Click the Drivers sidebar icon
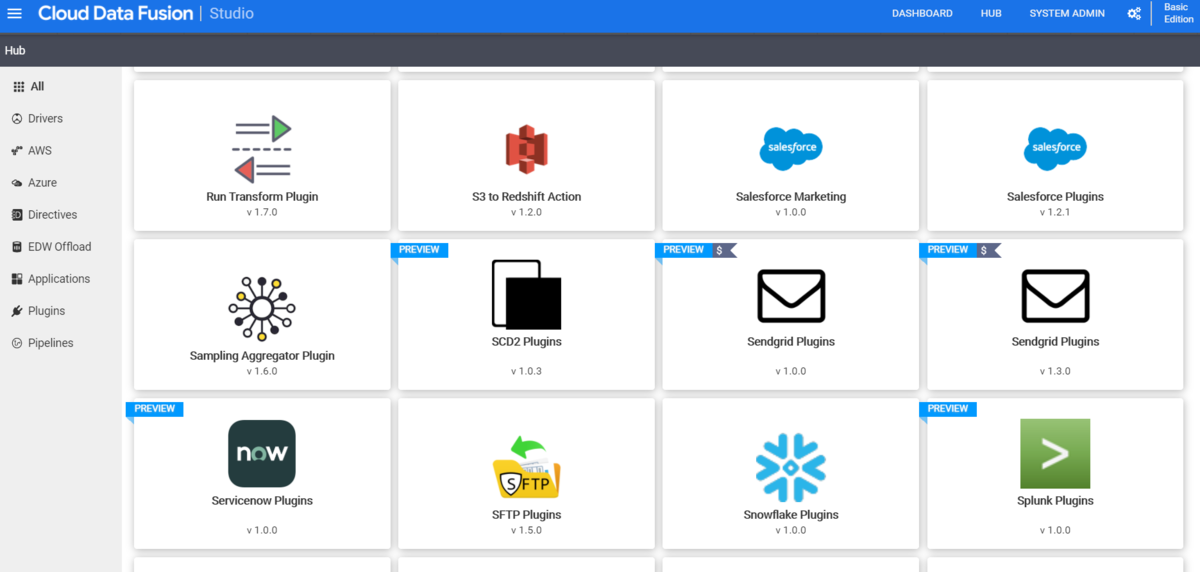 17,119
